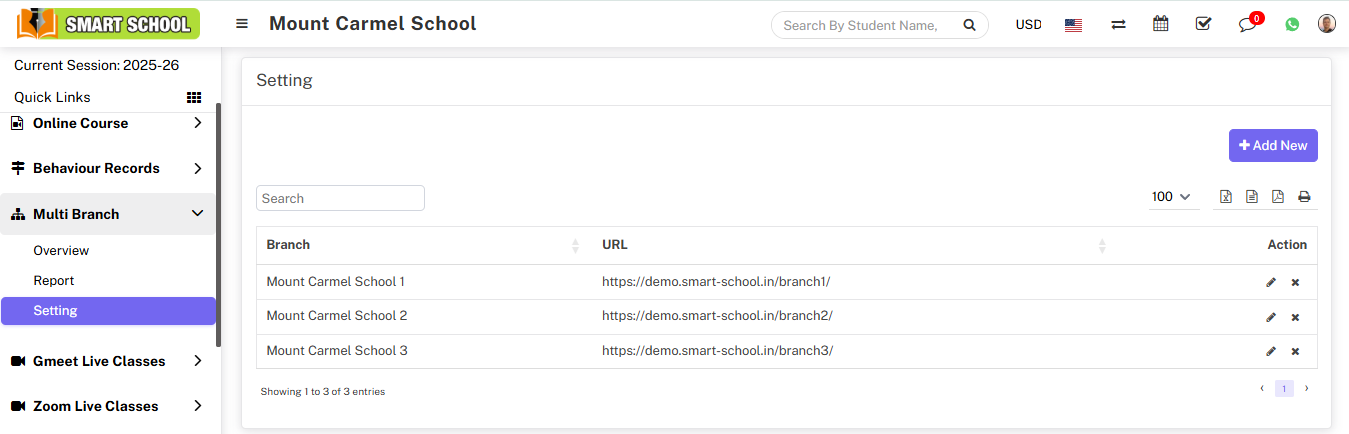Viewport: 1349px width, 434px height.
Task: Export branch table to Excel
Action: (1225, 197)
